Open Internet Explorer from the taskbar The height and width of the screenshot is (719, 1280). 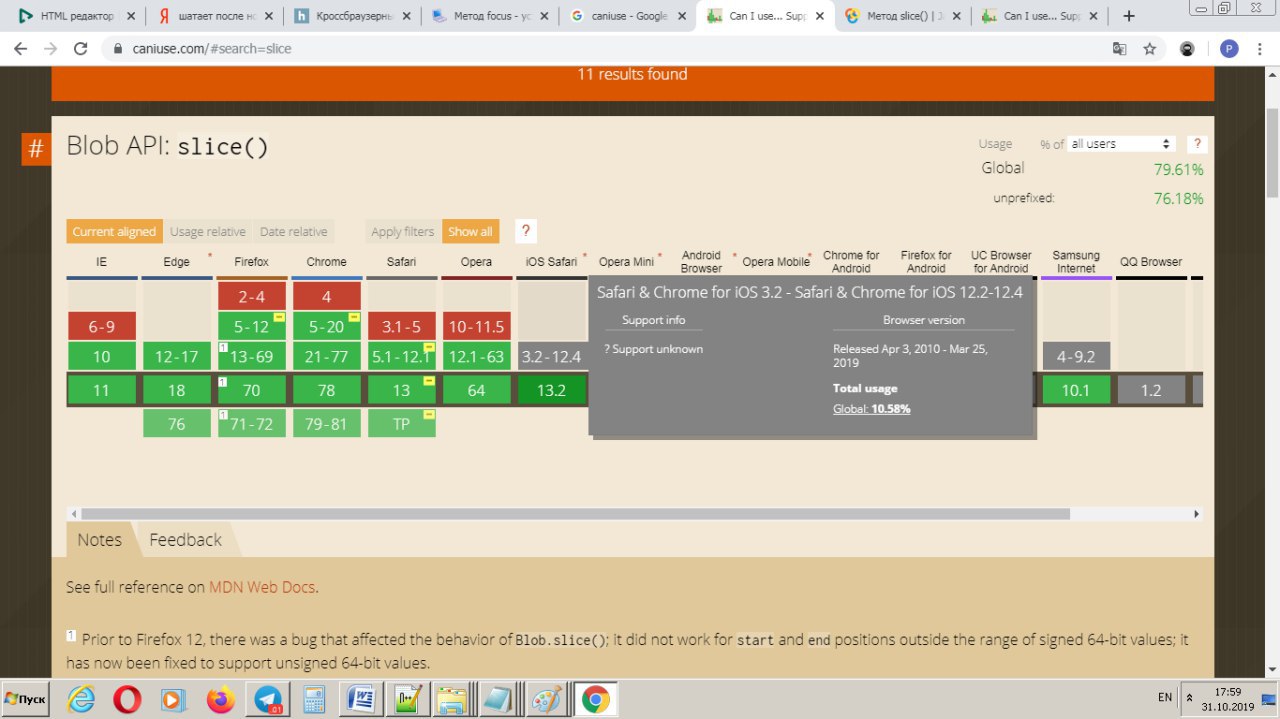[82, 698]
